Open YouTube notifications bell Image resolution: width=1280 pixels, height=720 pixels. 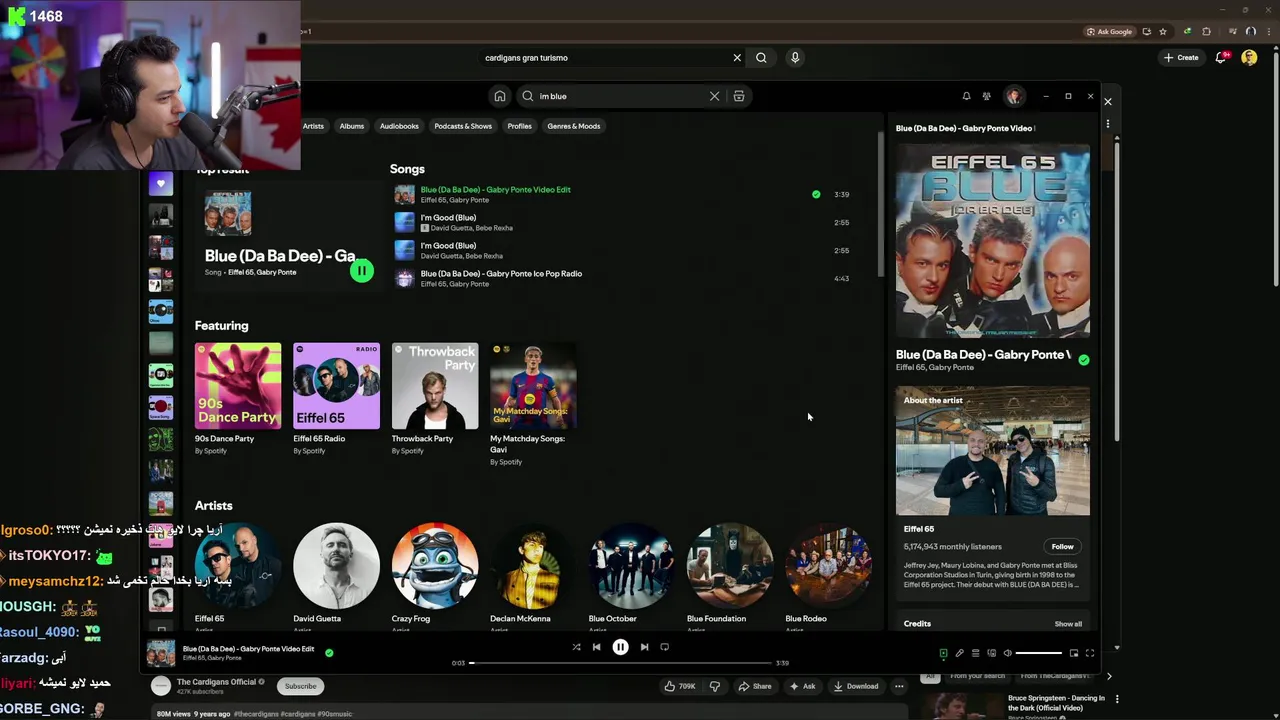(x=1221, y=58)
